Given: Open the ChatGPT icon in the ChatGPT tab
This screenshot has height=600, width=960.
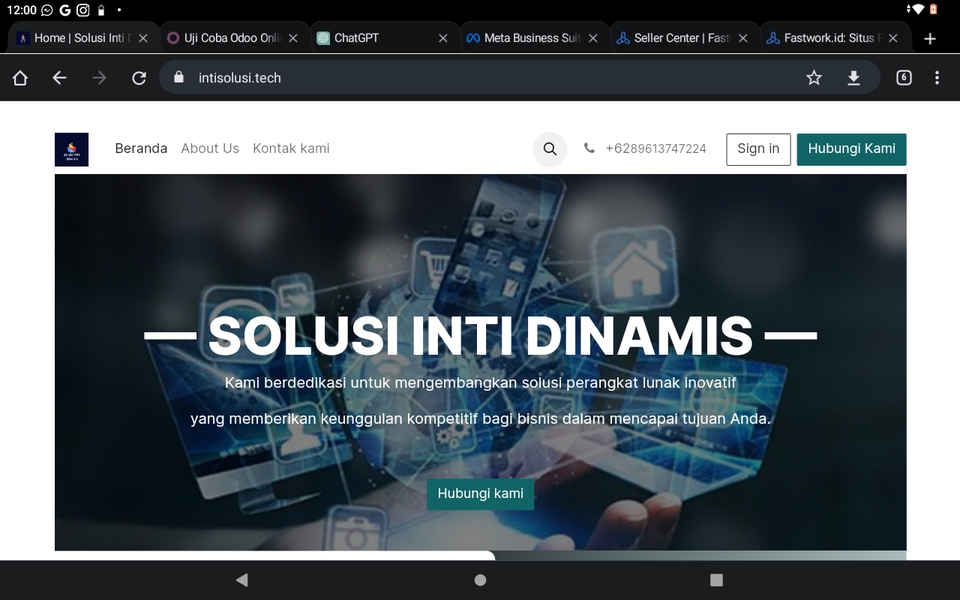Looking at the screenshot, I should pos(322,38).
